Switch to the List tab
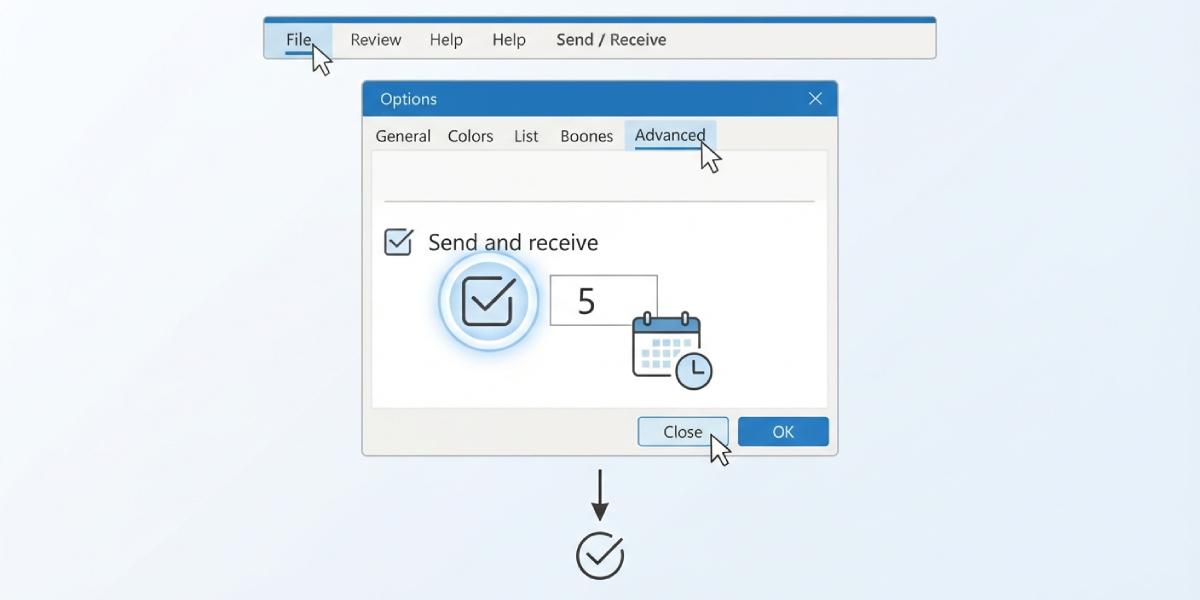 point(526,136)
